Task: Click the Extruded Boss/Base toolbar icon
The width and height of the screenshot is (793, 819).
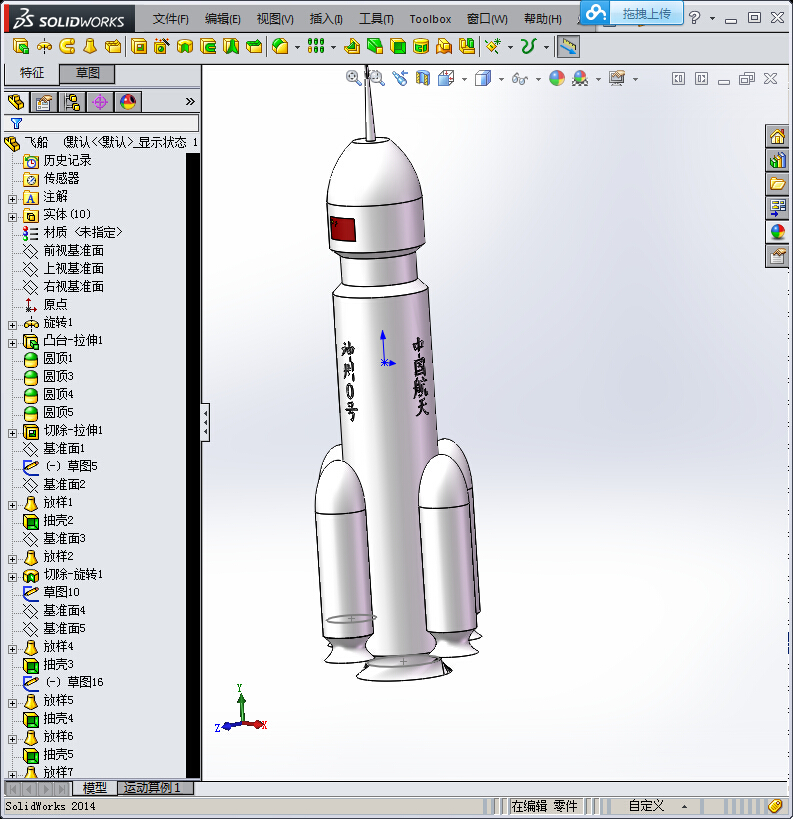Action: (20, 46)
